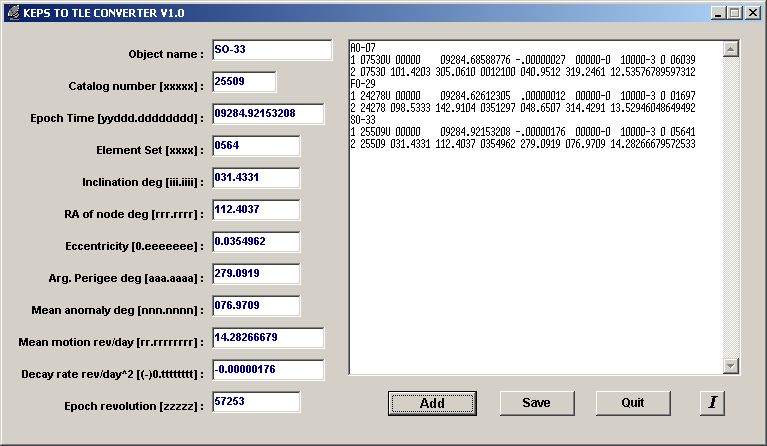Click the Arg. Perigee field
Image resolution: width=767 pixels, height=446 pixels.
click(x=256, y=274)
